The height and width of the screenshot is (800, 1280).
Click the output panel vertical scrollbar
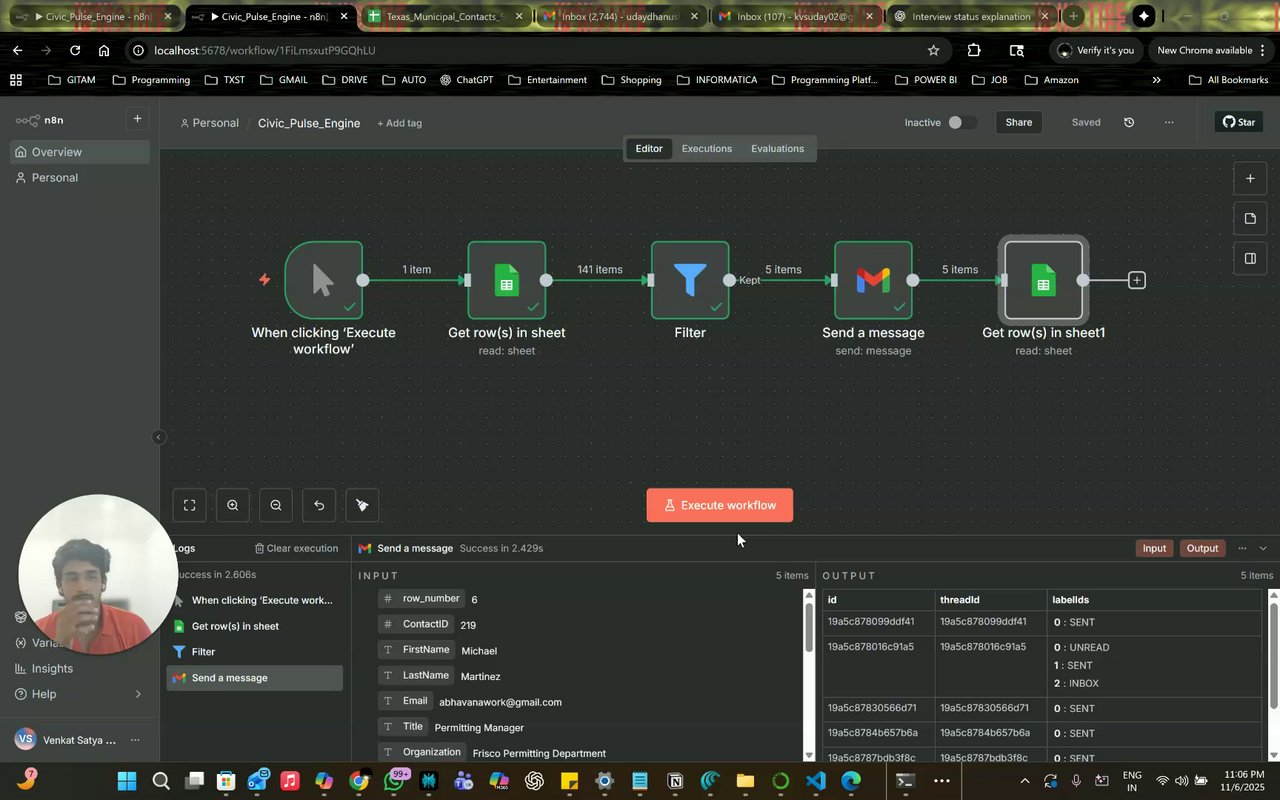[x=1273, y=675]
